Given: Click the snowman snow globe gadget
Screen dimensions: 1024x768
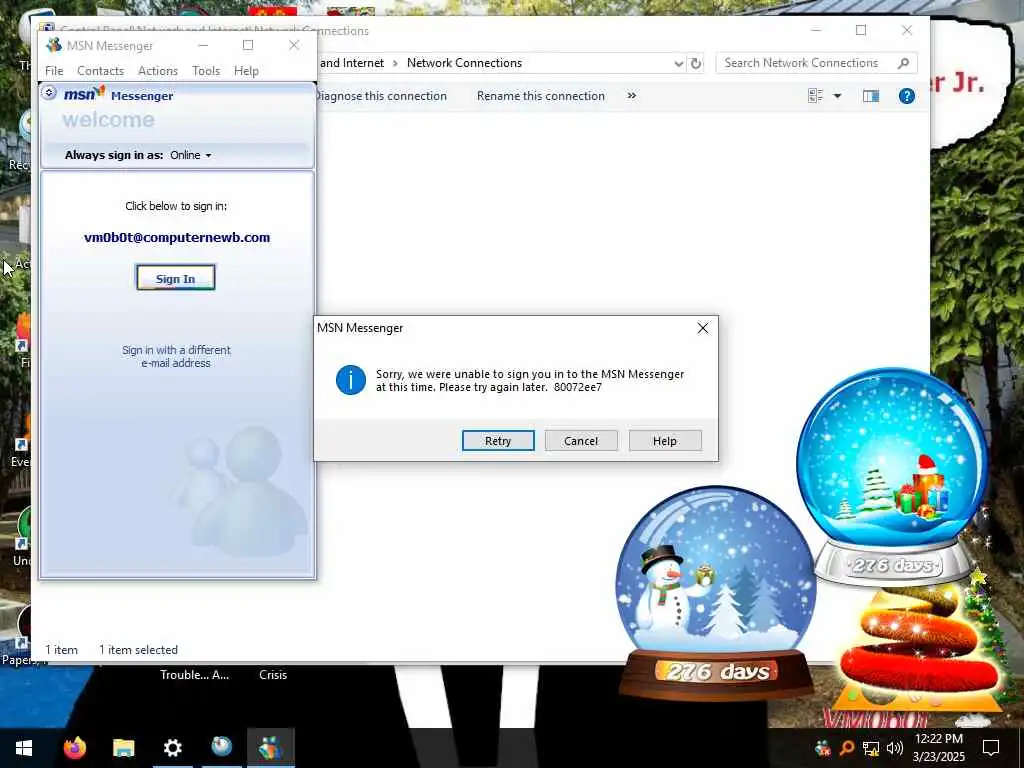Looking at the screenshot, I should [x=716, y=591].
